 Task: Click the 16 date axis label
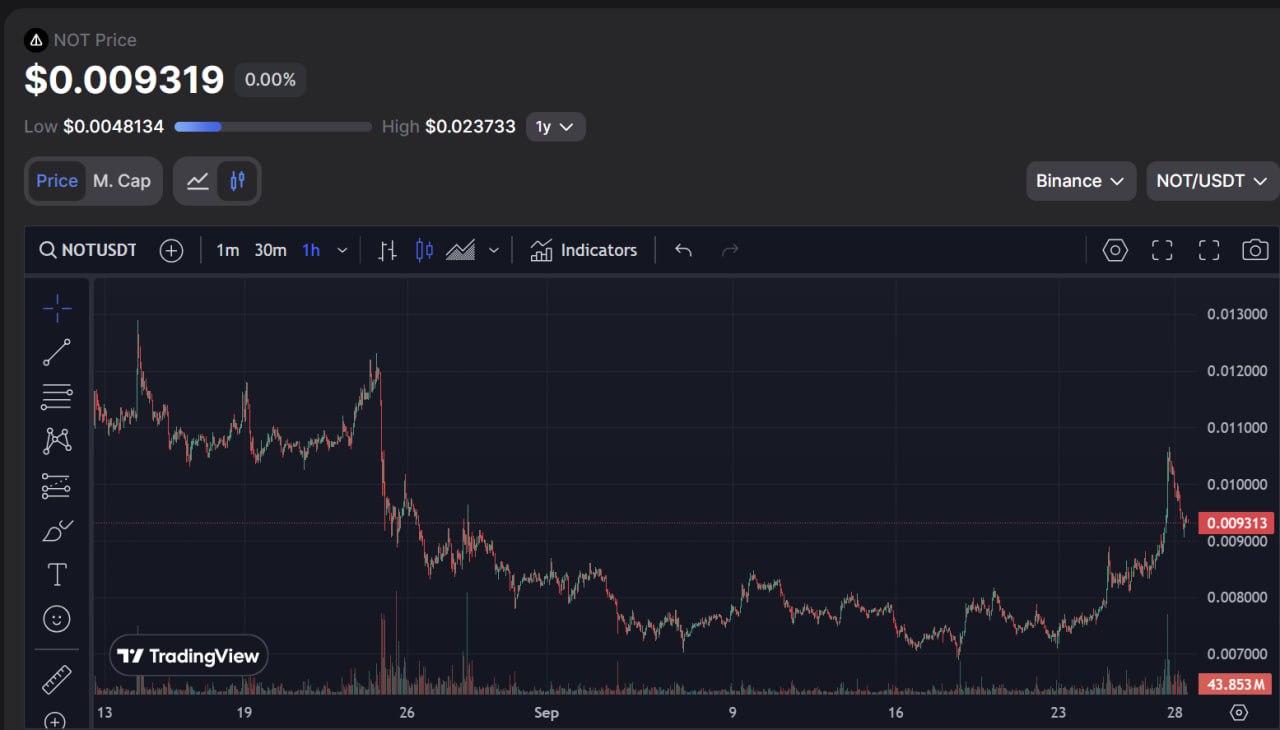[x=895, y=713]
